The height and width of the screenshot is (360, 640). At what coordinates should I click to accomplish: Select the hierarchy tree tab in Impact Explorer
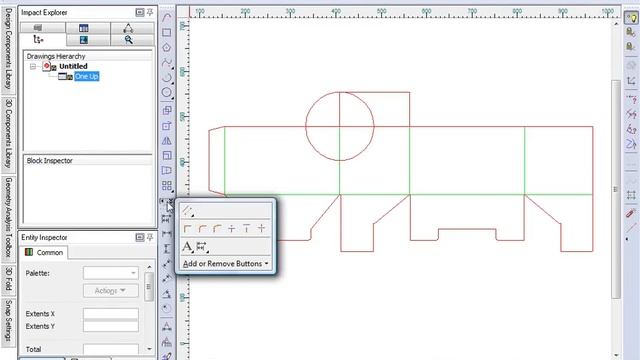click(x=42, y=40)
